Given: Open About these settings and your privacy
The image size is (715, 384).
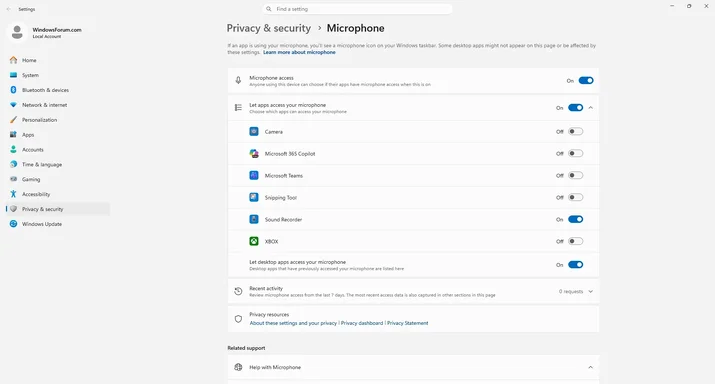Looking at the screenshot, I should [293, 323].
